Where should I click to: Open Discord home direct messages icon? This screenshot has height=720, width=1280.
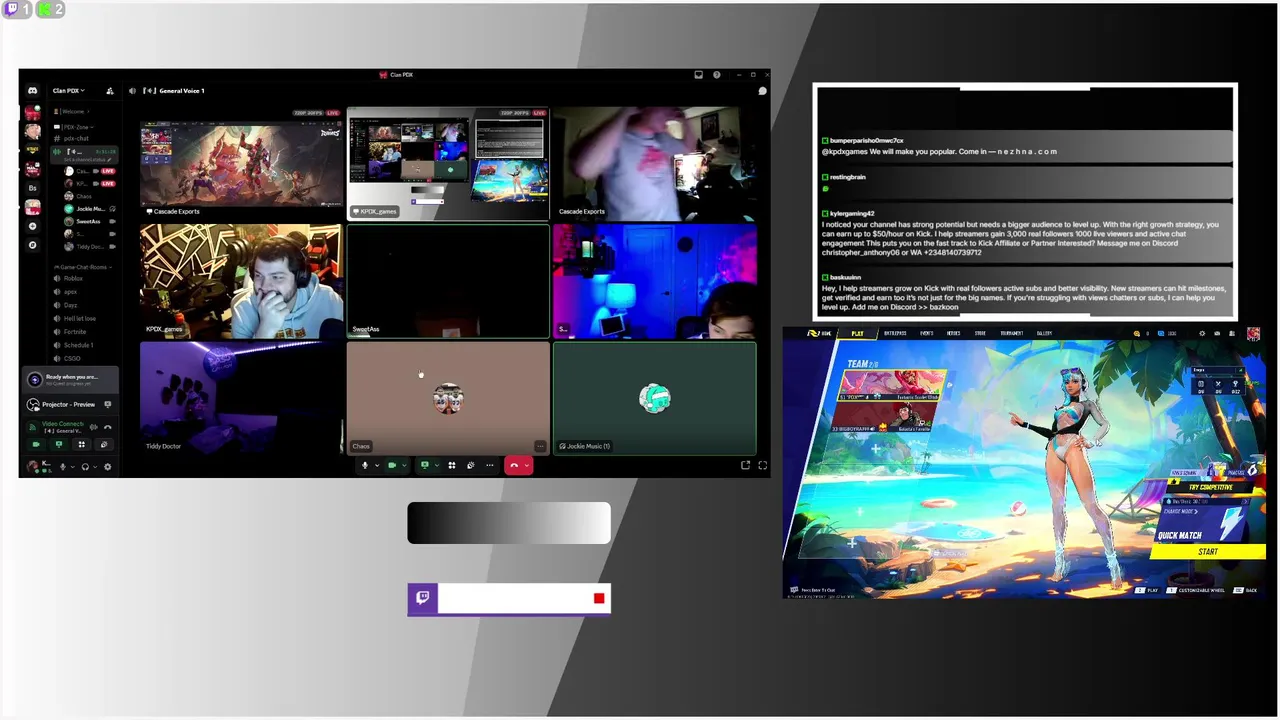click(x=32, y=90)
